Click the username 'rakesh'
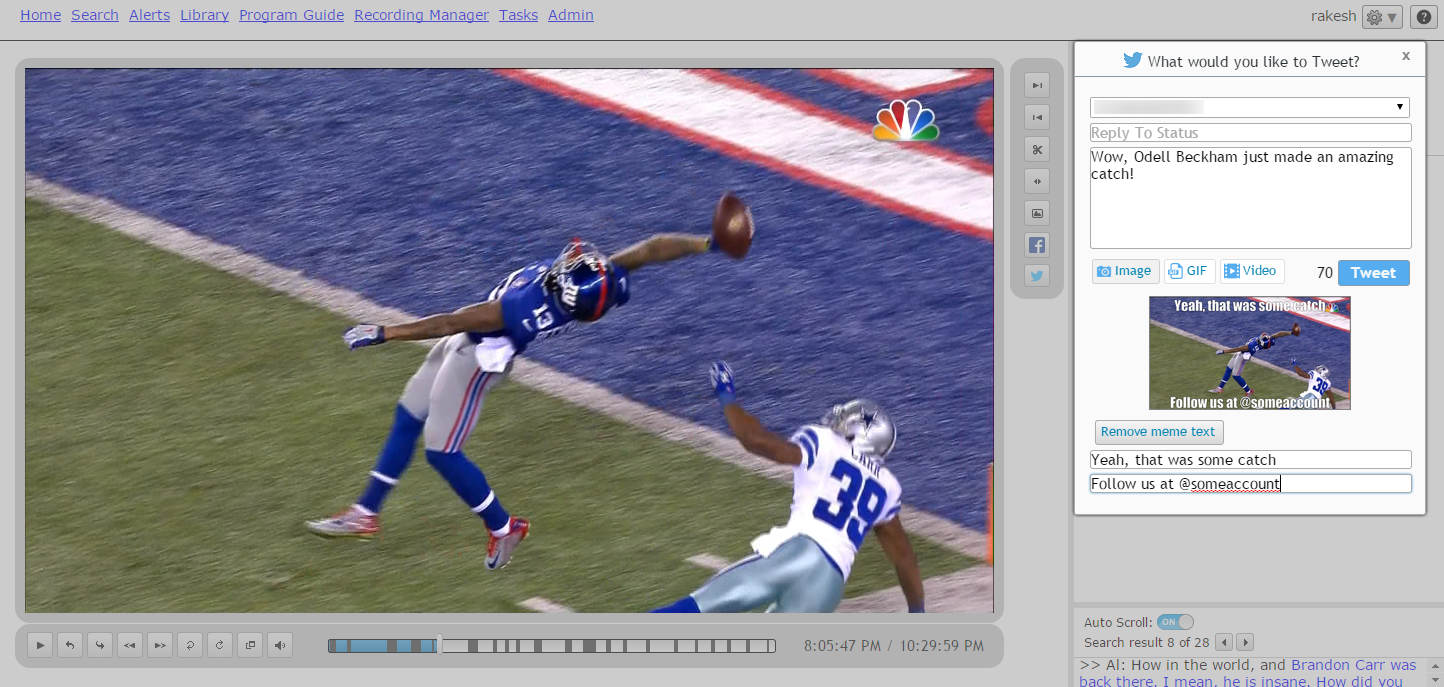This screenshot has height=687, width=1444. tap(1334, 16)
